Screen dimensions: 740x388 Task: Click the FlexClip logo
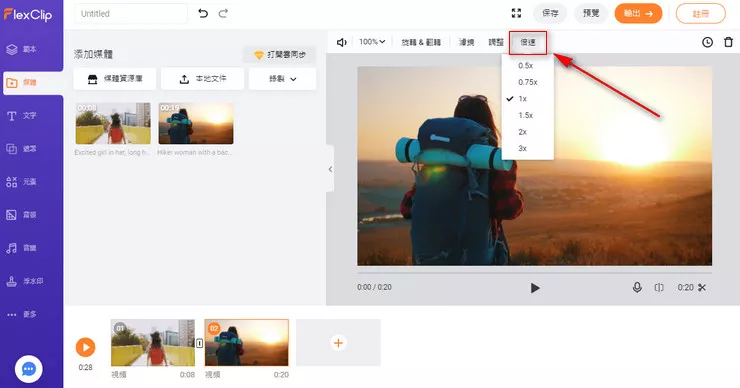point(28,15)
